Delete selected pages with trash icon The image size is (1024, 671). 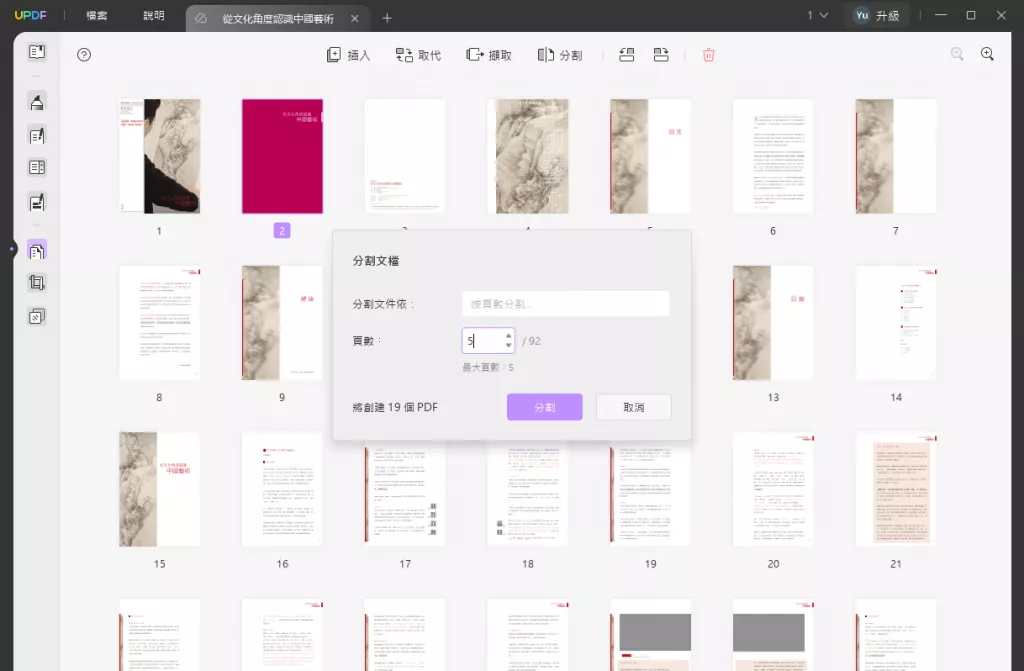point(709,55)
